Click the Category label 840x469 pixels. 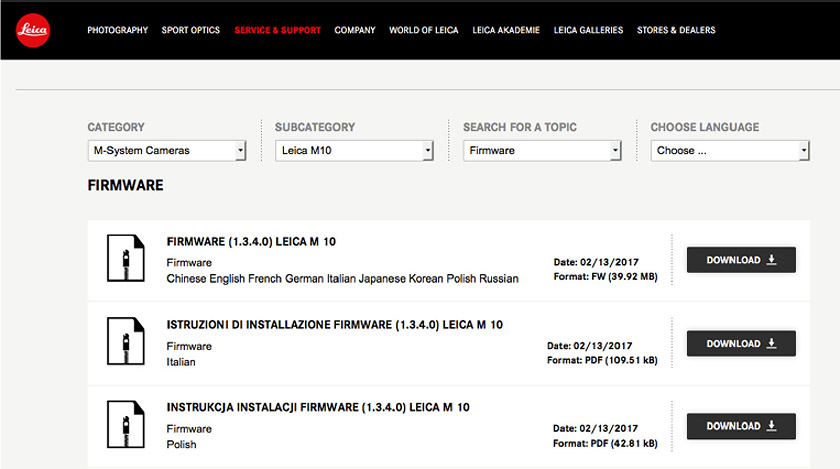click(x=116, y=127)
